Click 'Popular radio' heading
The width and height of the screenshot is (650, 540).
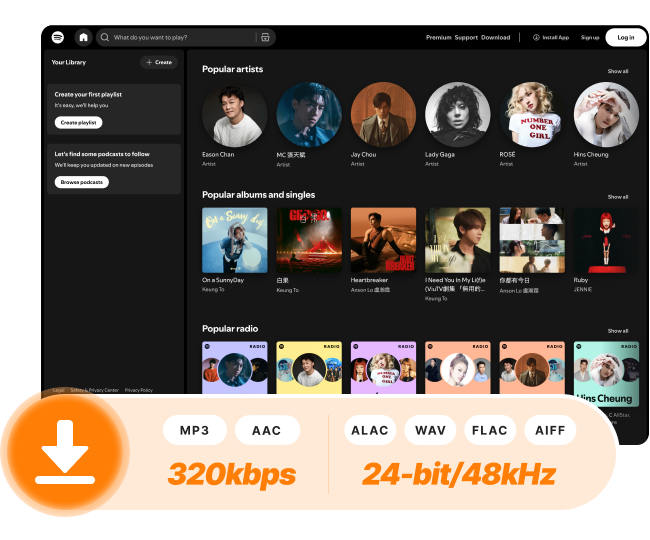(230, 329)
